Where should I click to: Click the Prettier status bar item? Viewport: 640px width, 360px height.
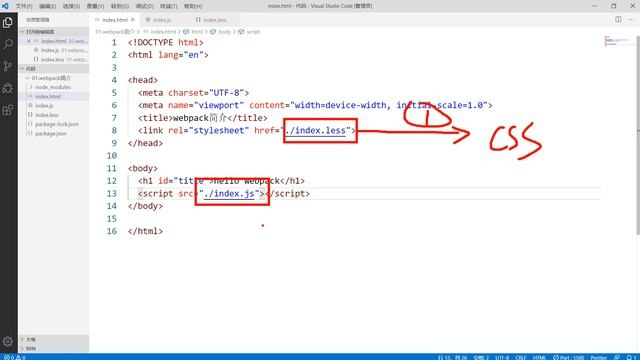tap(599, 357)
